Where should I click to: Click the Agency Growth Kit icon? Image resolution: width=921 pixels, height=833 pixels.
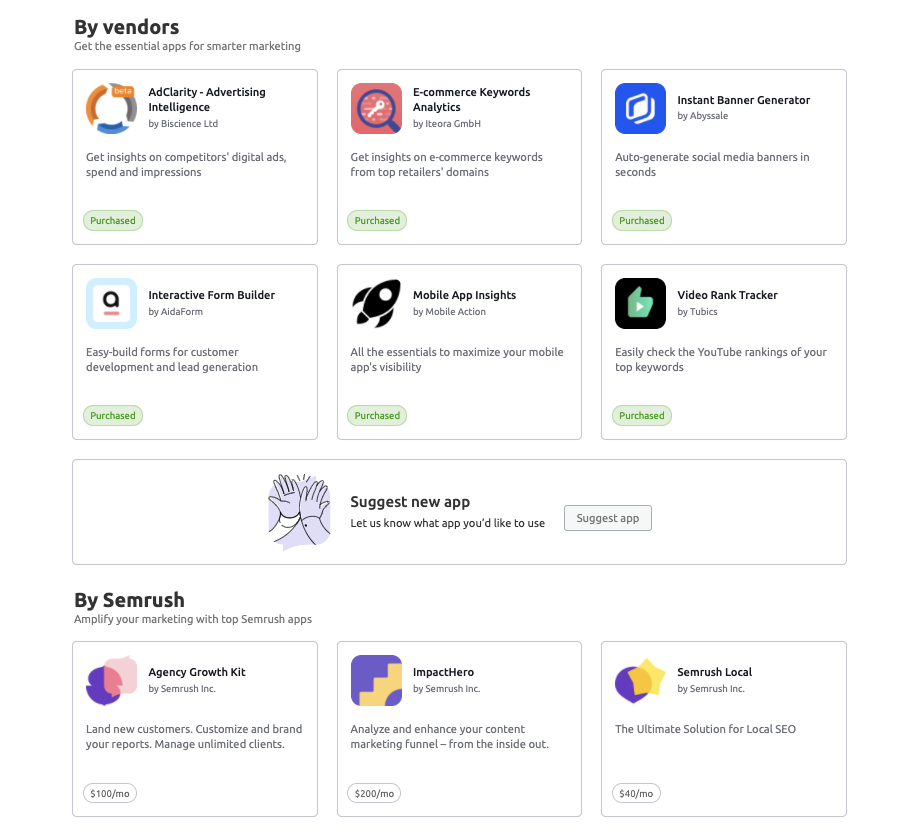pos(111,680)
